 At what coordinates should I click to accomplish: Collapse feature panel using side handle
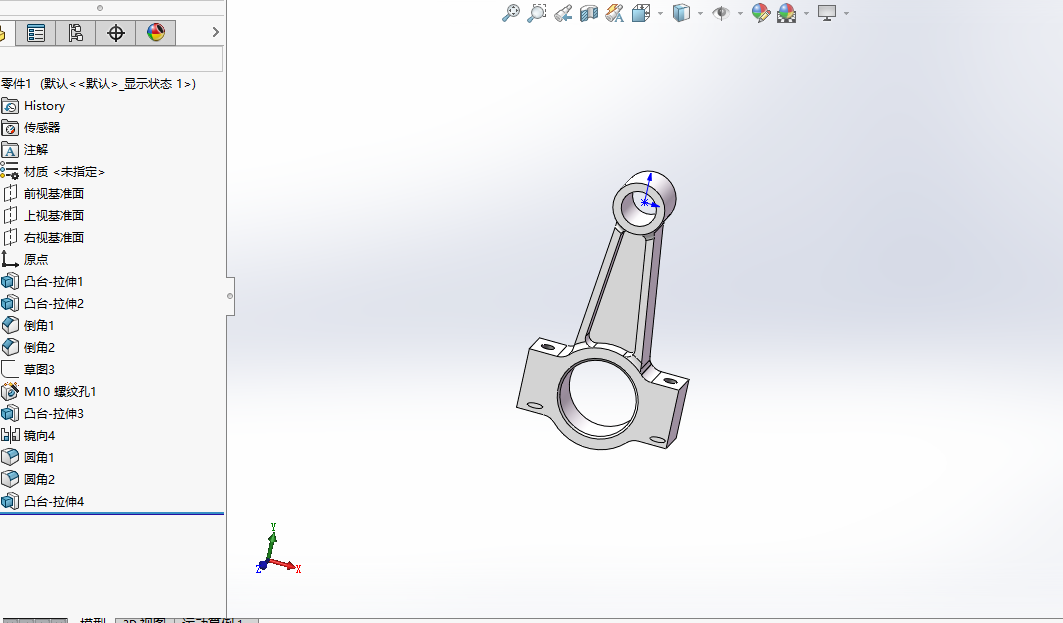click(230, 296)
